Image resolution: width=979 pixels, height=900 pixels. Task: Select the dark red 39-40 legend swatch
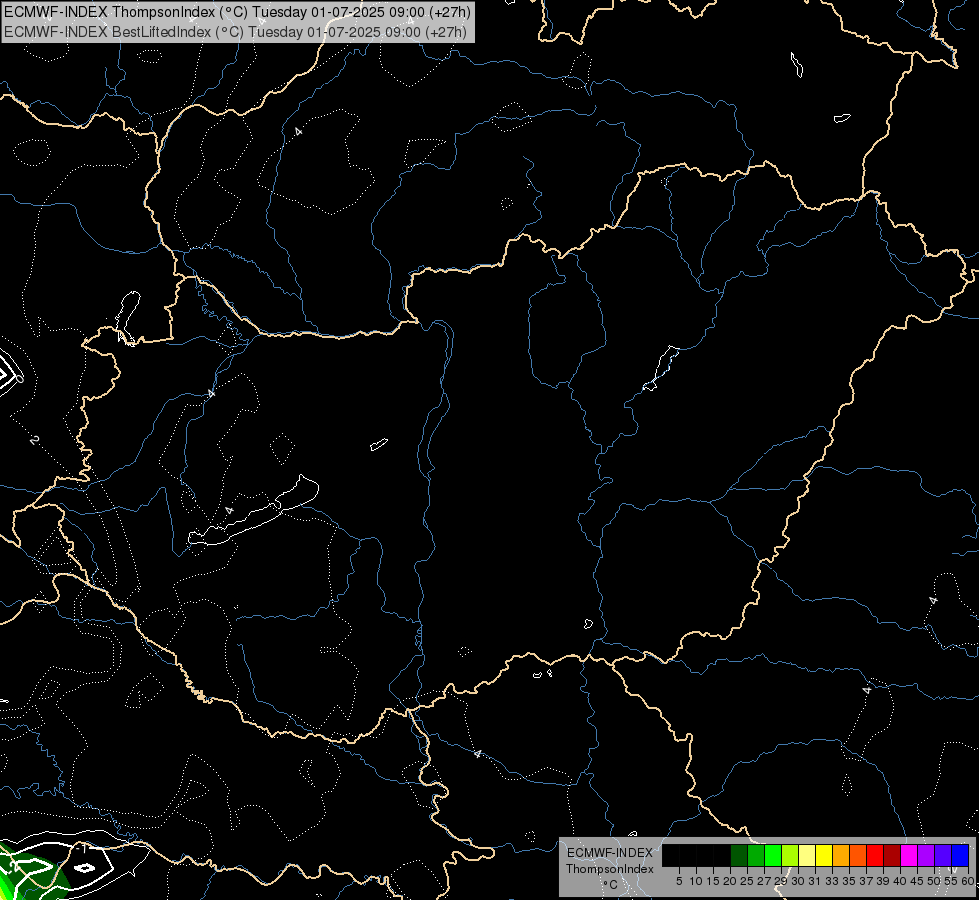(892, 855)
